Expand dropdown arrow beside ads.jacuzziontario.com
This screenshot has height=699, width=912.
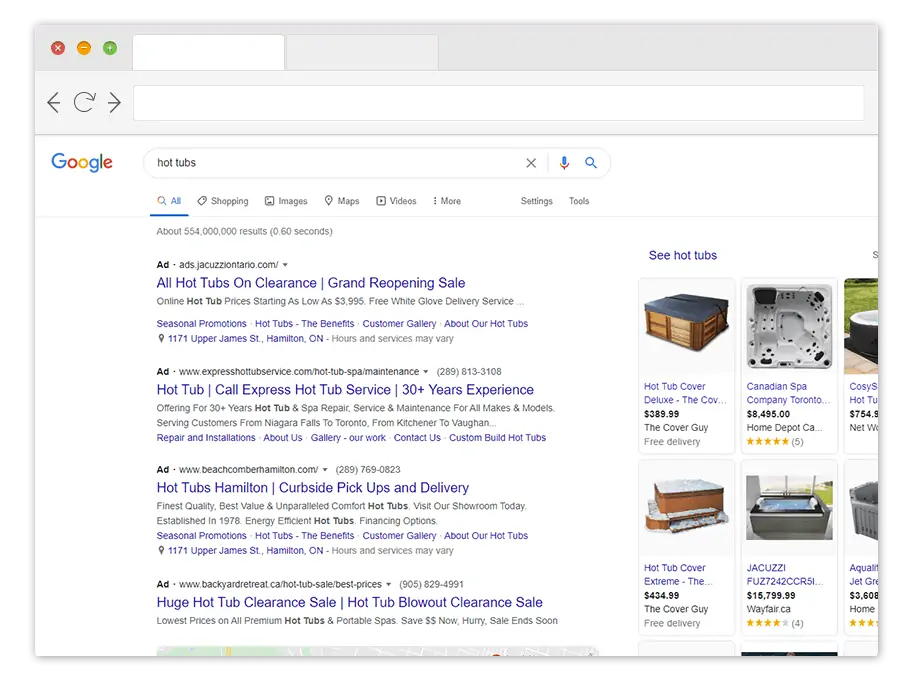(285, 265)
